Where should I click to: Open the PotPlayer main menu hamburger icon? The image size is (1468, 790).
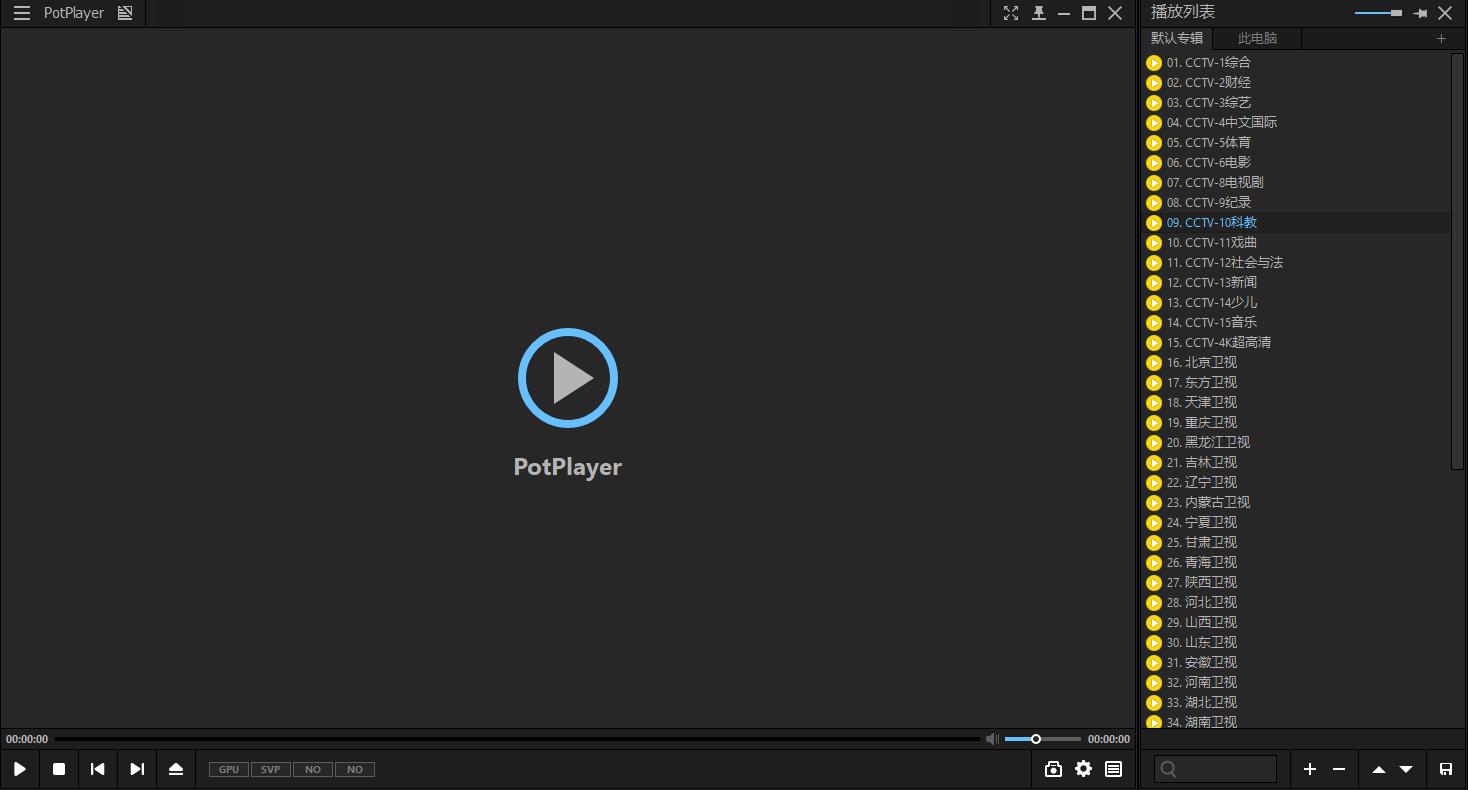21,13
